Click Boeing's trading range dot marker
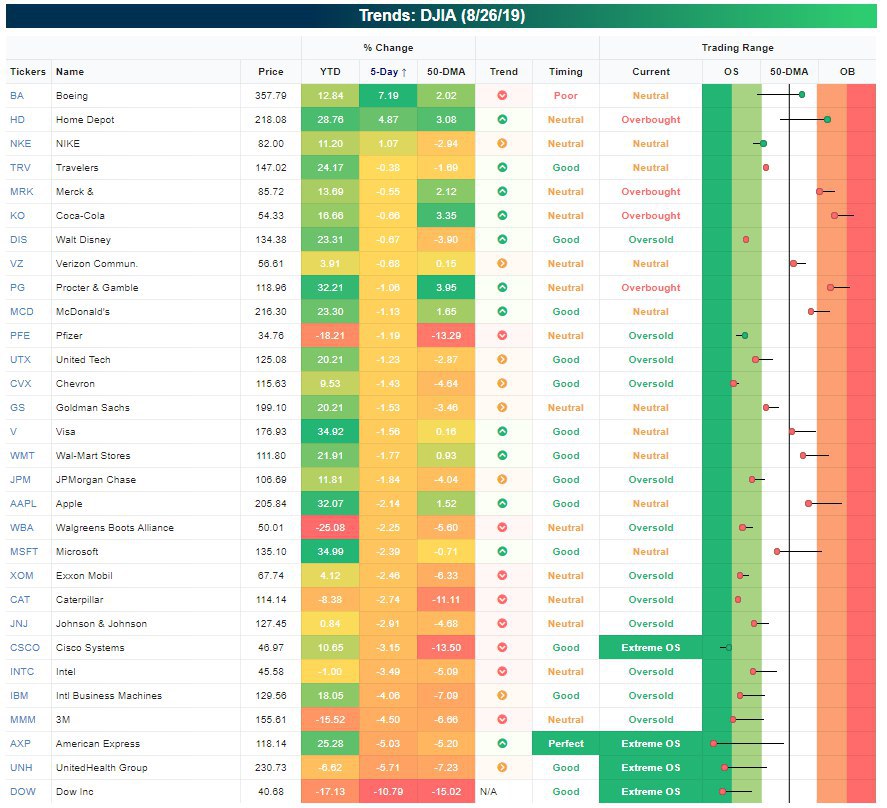Viewport: 887px width, 808px height. 802,94
